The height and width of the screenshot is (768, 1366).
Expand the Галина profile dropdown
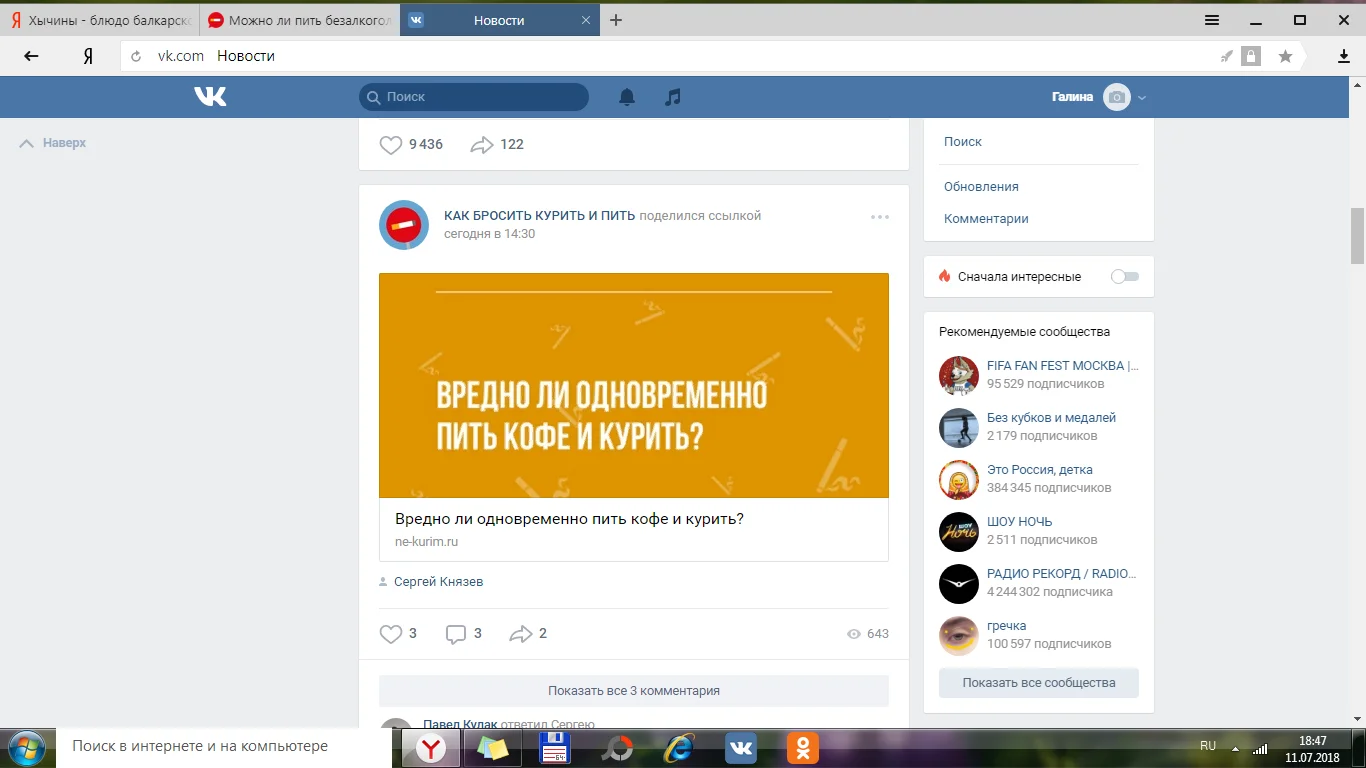pyautogui.click(x=1142, y=98)
